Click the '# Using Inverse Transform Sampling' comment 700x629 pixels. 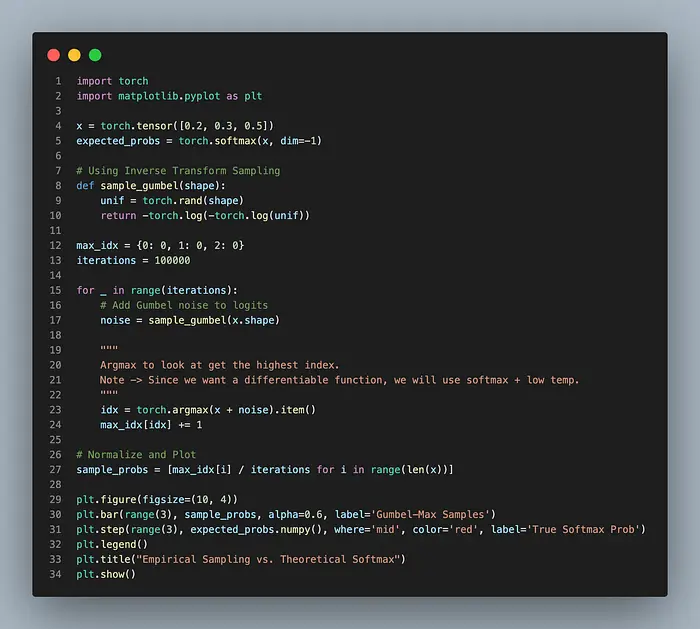(x=178, y=170)
